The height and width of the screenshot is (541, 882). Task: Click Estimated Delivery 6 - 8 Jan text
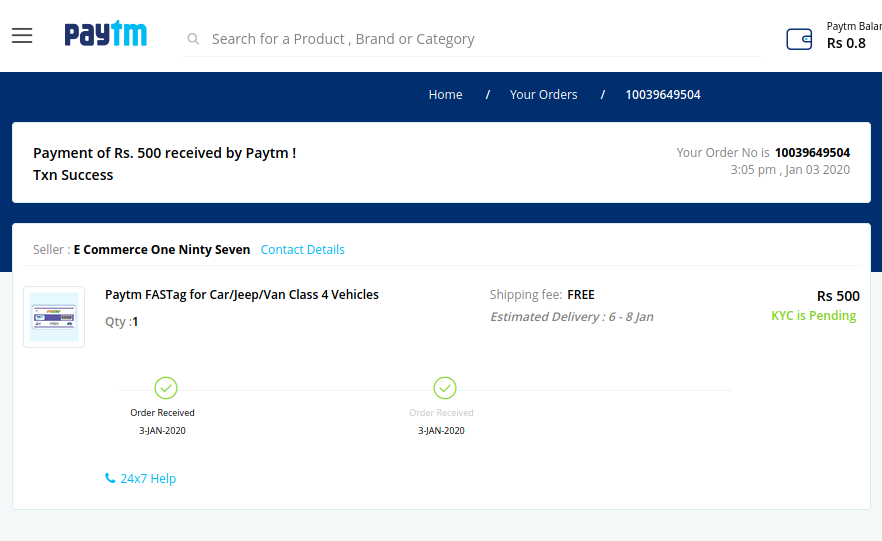(572, 317)
